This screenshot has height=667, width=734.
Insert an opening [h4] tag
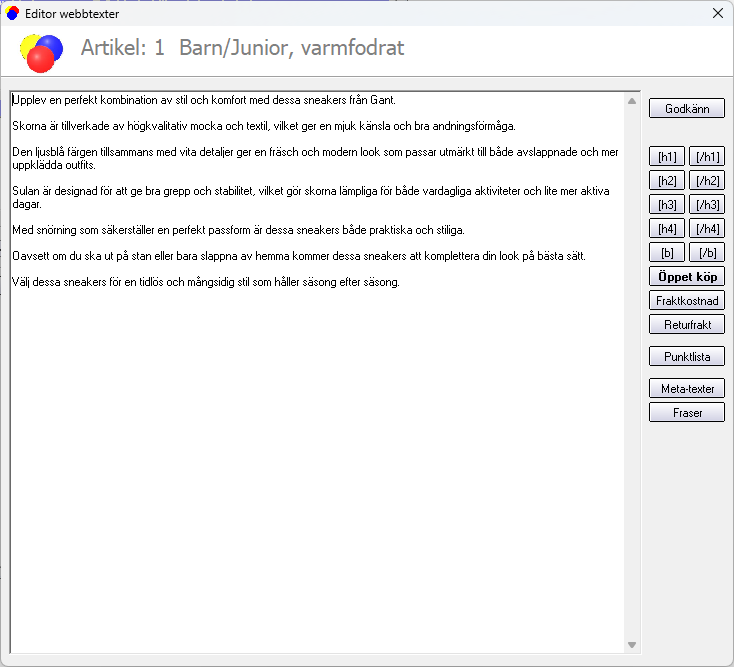(x=667, y=228)
